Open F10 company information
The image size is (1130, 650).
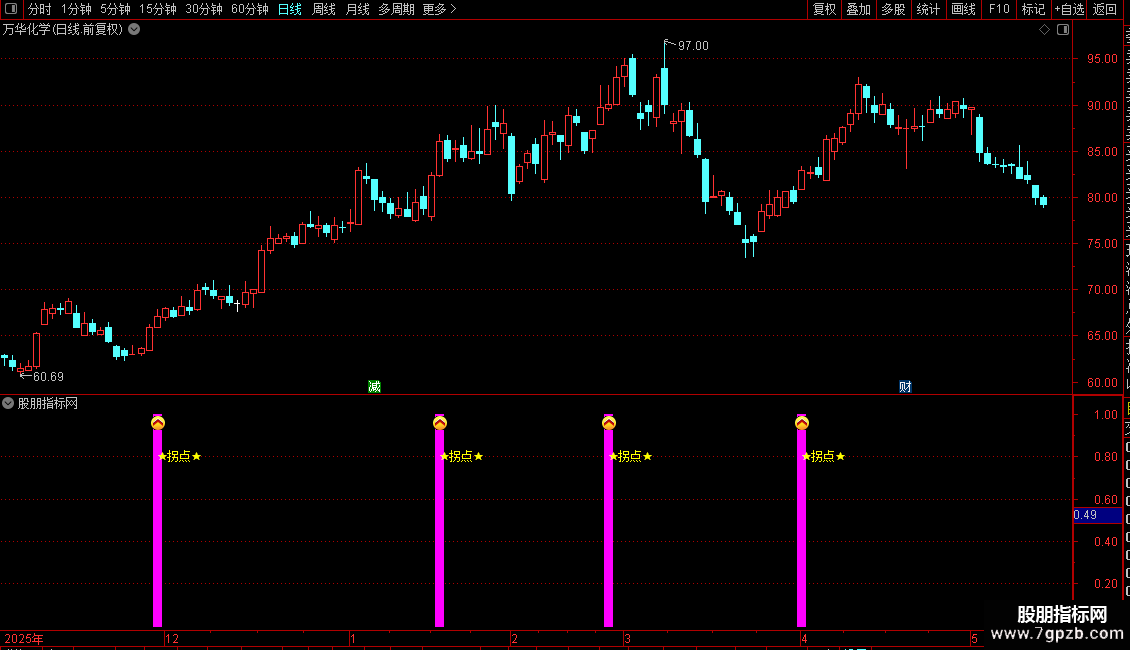tap(999, 9)
